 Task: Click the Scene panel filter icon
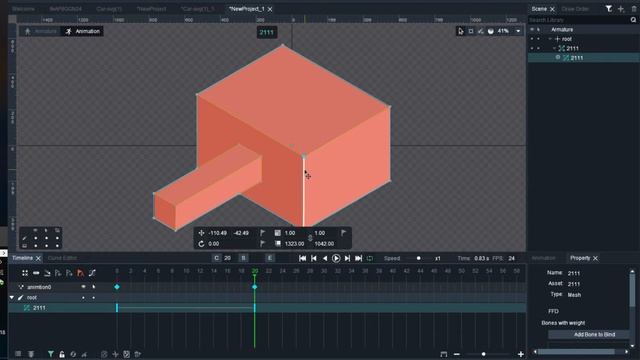609,9
